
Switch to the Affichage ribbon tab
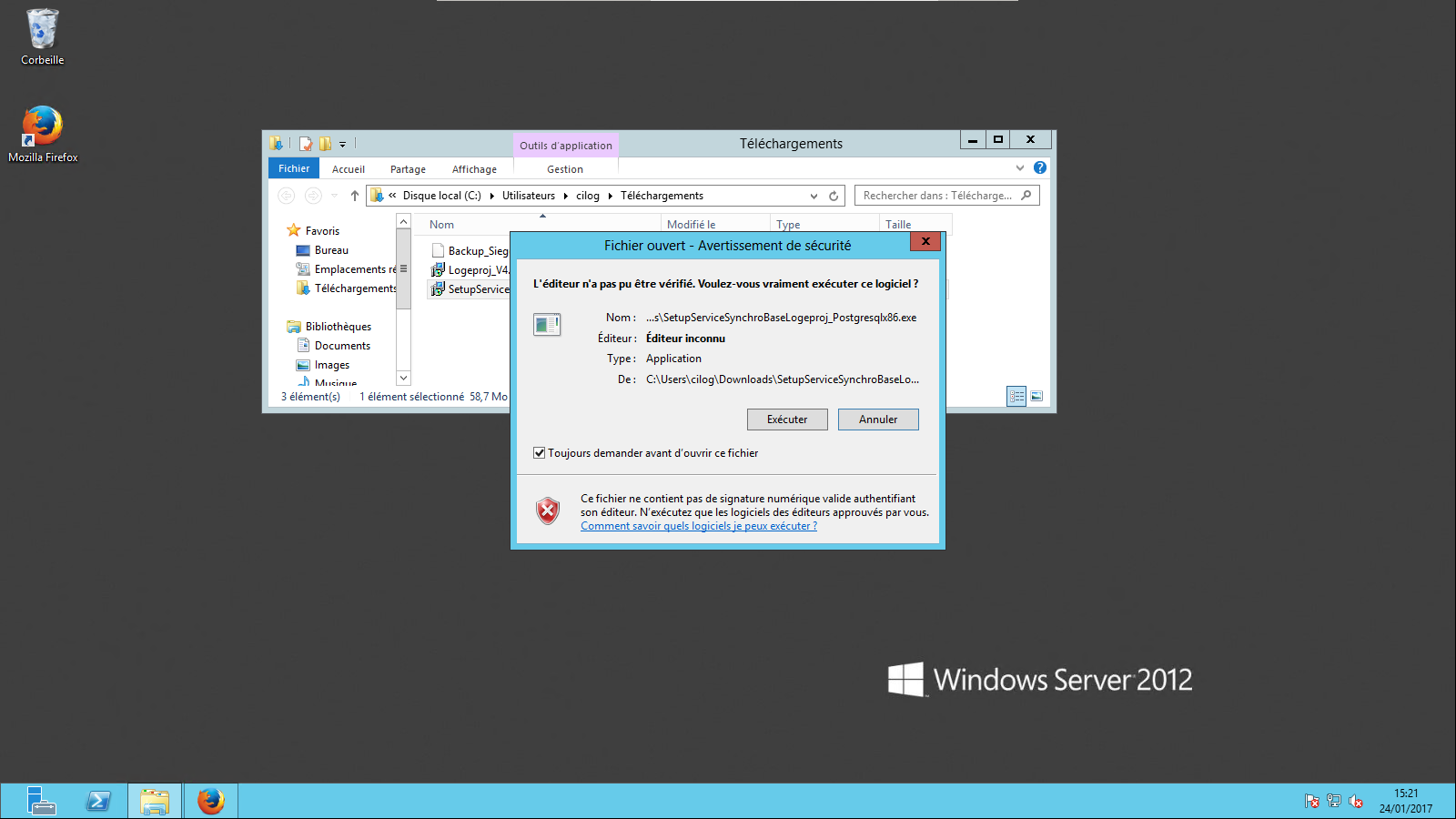(x=474, y=169)
